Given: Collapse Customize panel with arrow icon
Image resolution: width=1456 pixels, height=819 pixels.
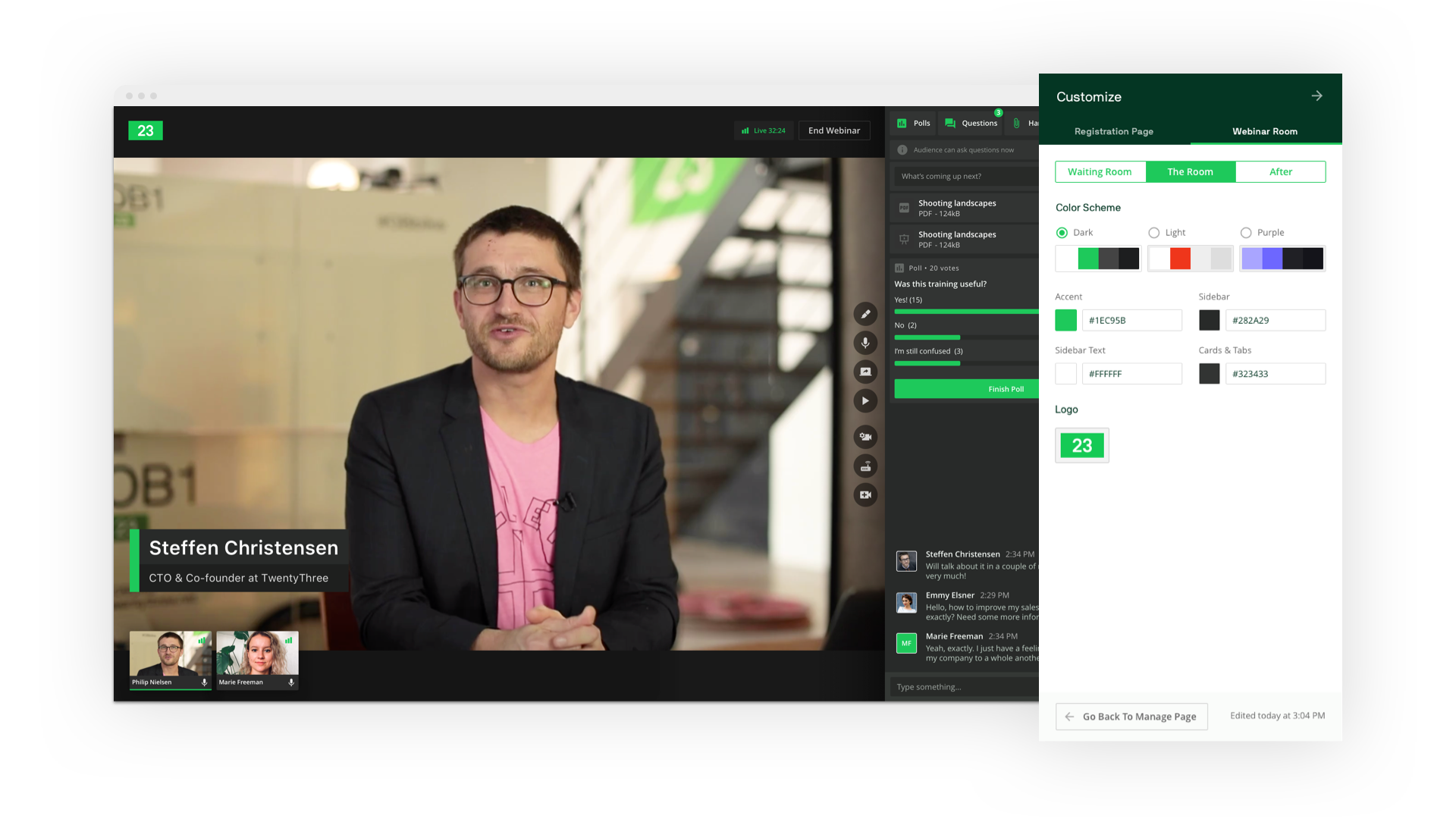Looking at the screenshot, I should (x=1316, y=96).
